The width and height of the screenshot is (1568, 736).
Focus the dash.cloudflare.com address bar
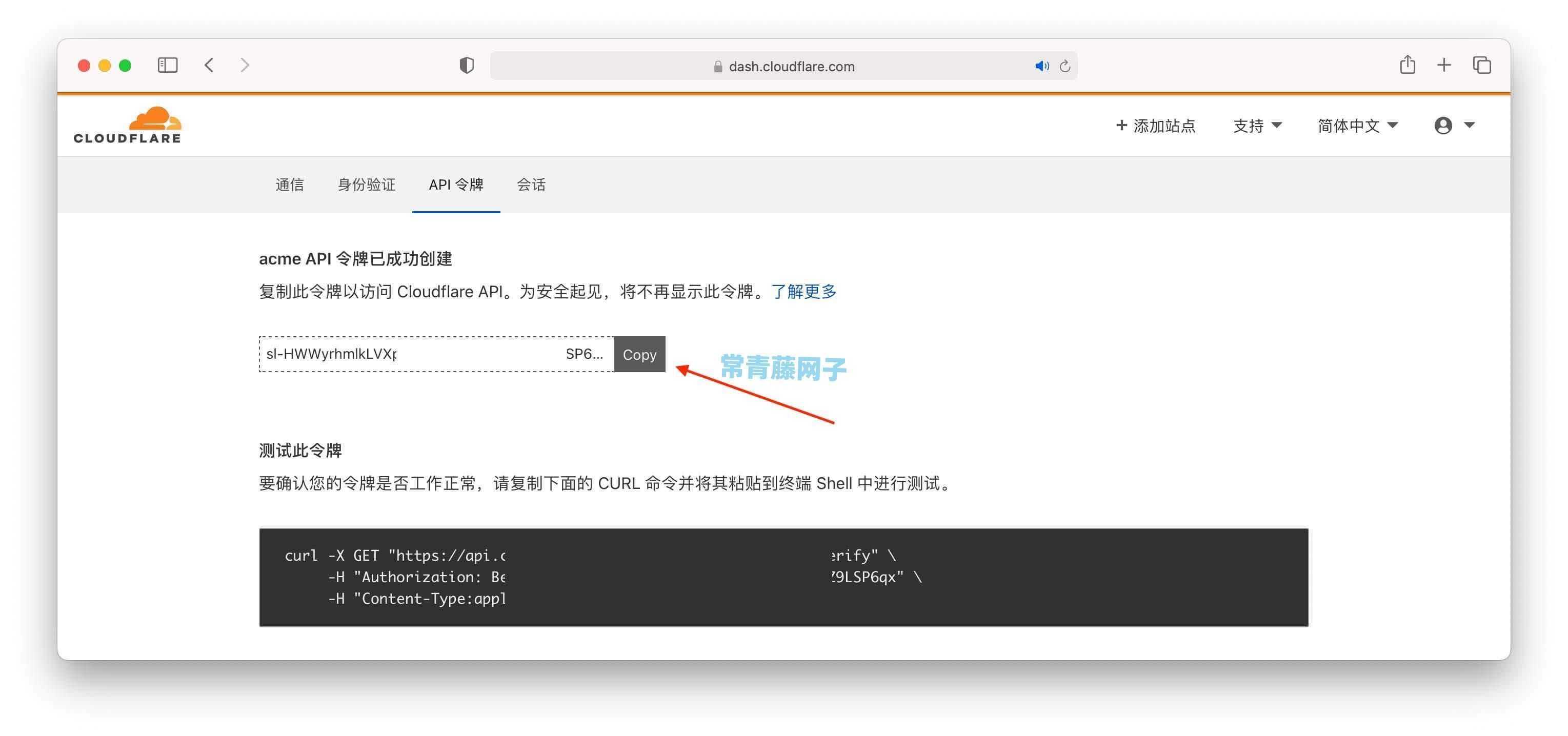[783, 66]
